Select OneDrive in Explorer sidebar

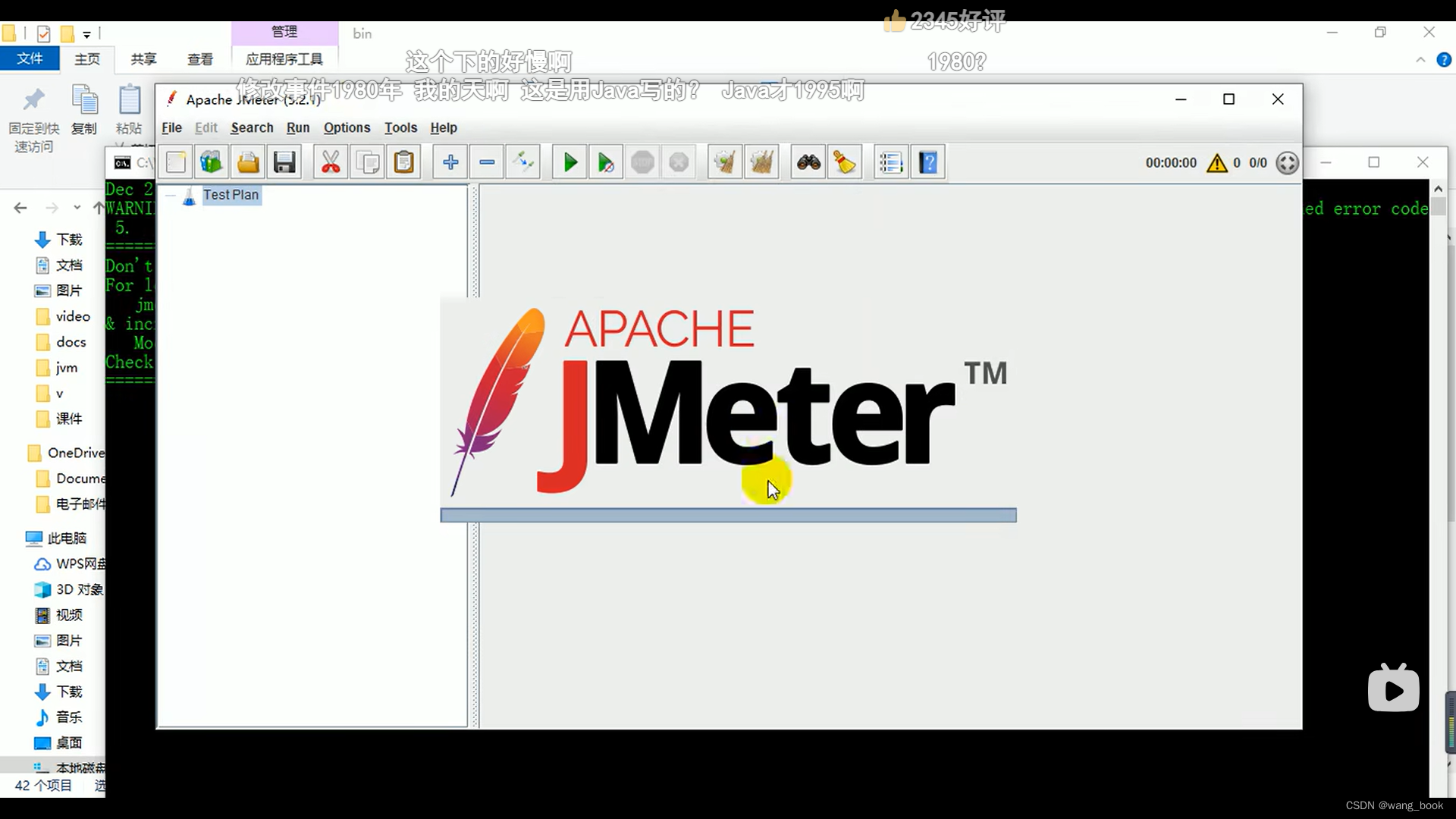(x=66, y=453)
